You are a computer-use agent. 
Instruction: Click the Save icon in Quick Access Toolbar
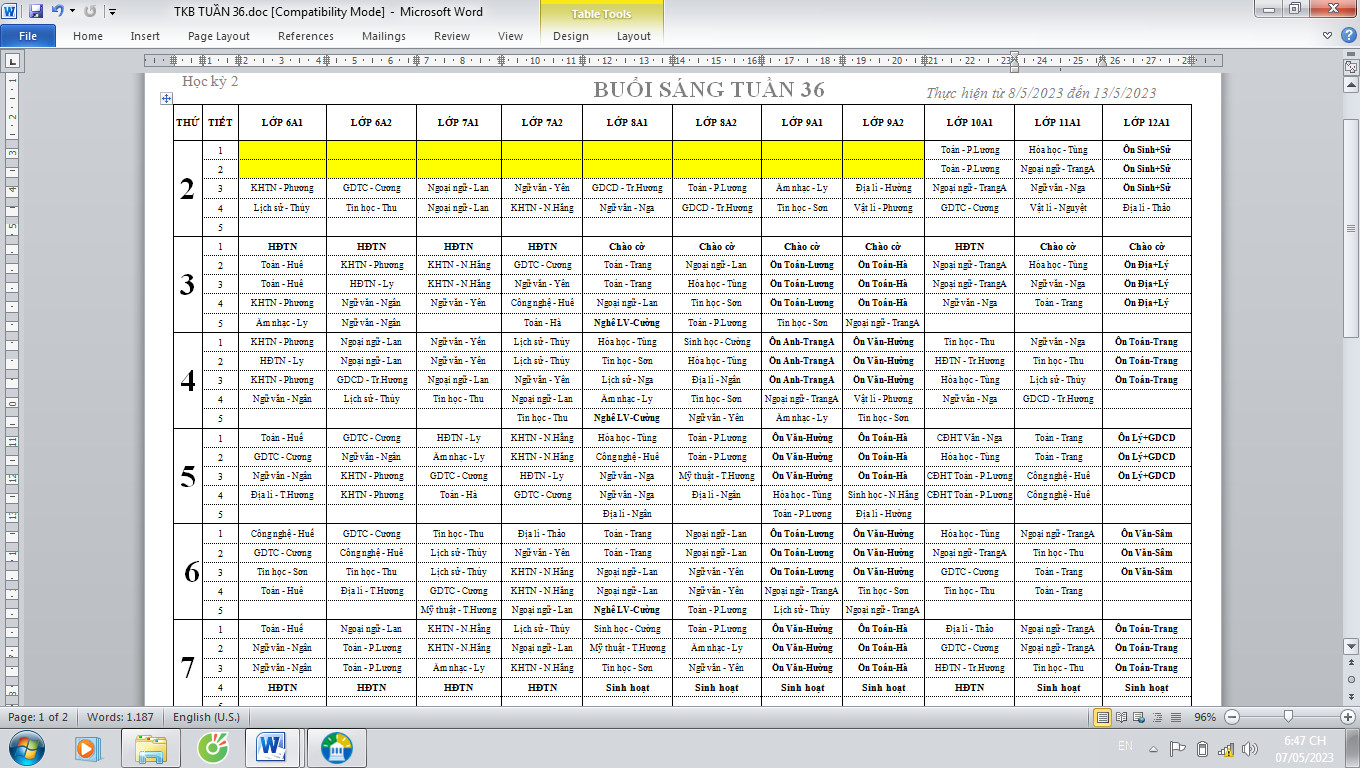click(x=36, y=12)
